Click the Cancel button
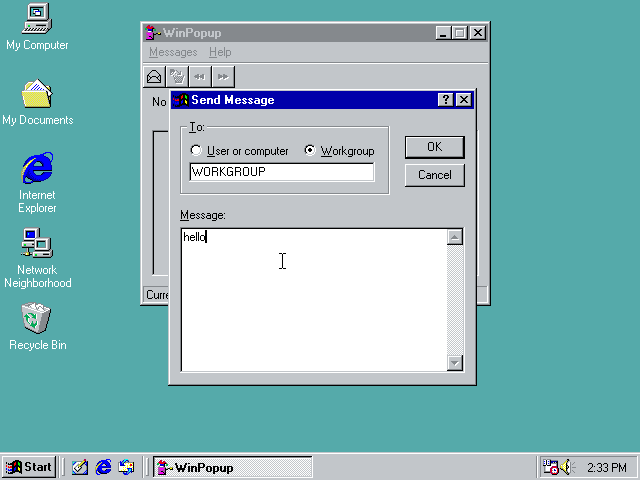Image resolution: width=640 pixels, height=480 pixels. (x=435, y=175)
